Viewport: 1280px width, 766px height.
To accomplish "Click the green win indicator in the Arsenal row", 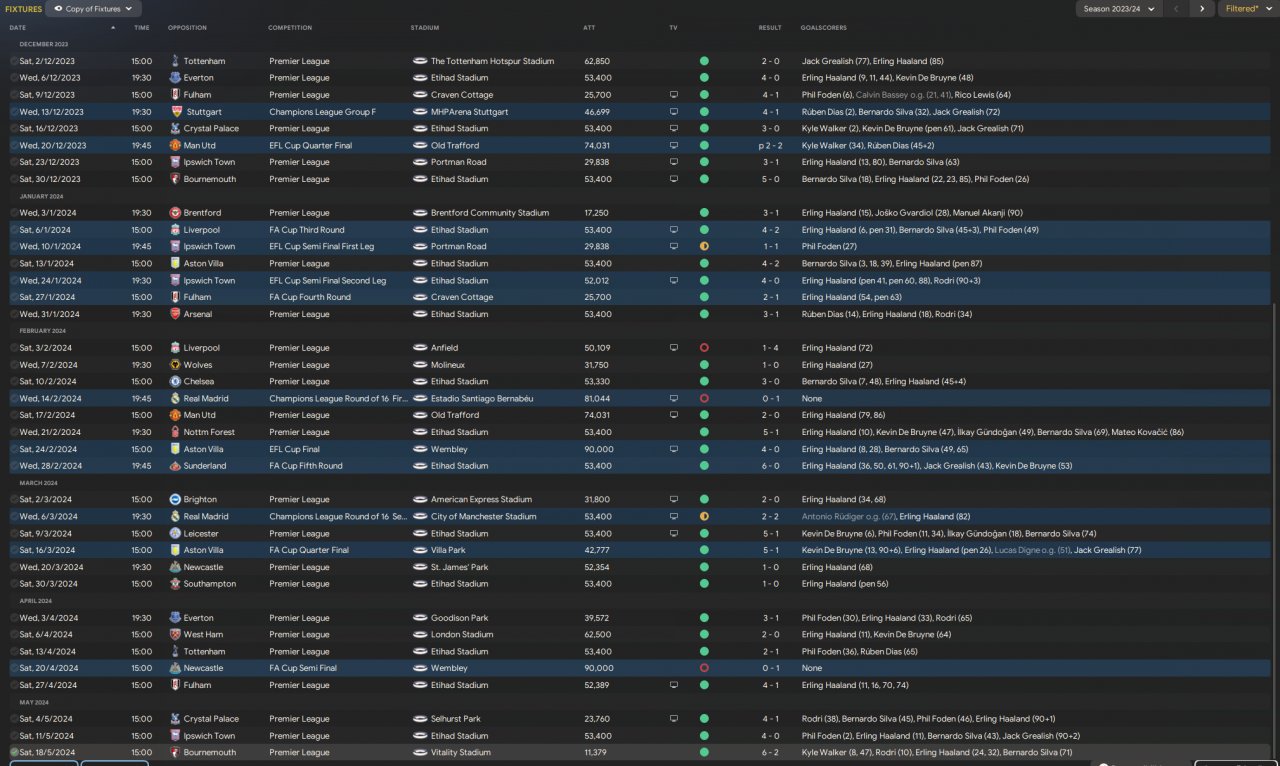I will pos(704,314).
